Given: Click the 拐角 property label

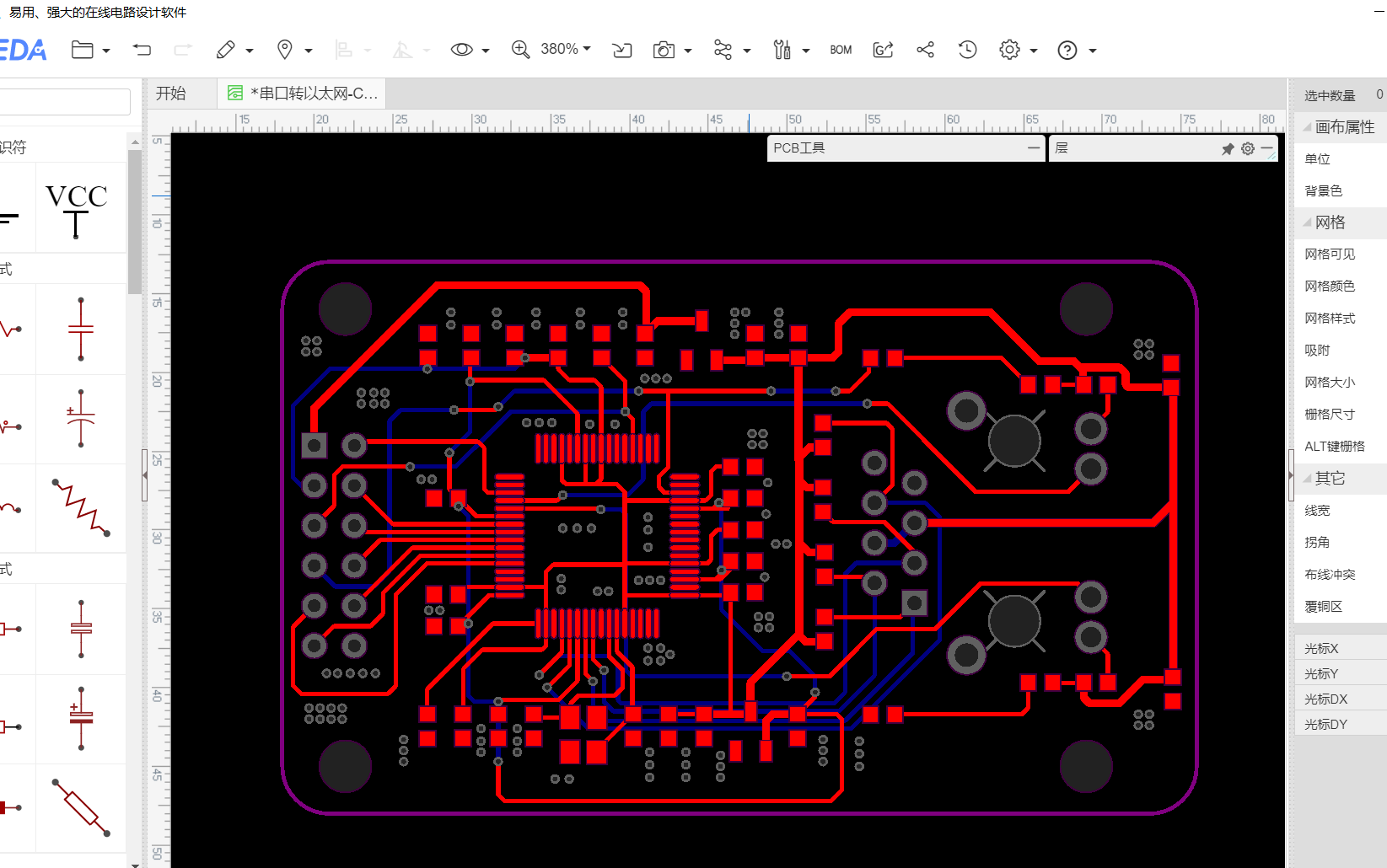Looking at the screenshot, I should (x=1317, y=542).
